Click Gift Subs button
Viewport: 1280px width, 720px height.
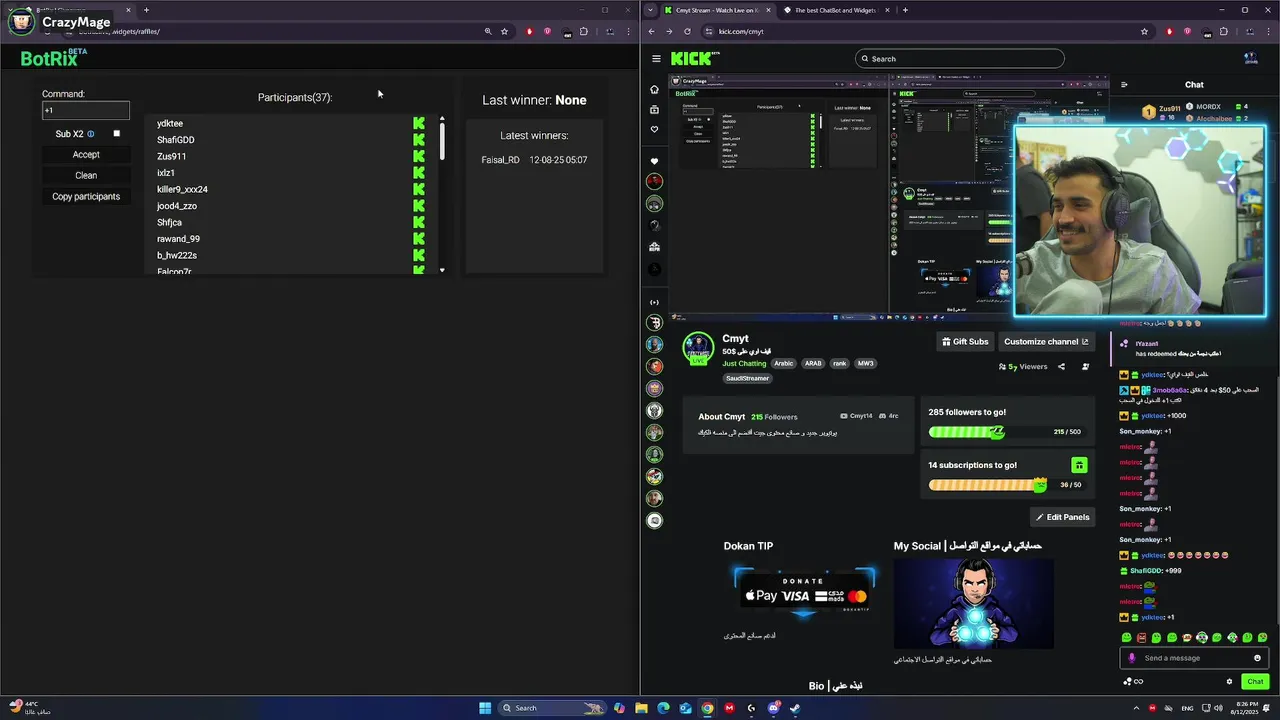click(x=965, y=341)
